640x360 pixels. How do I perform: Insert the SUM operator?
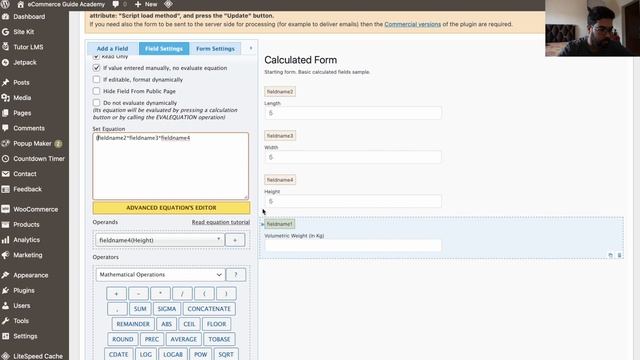(x=140, y=309)
